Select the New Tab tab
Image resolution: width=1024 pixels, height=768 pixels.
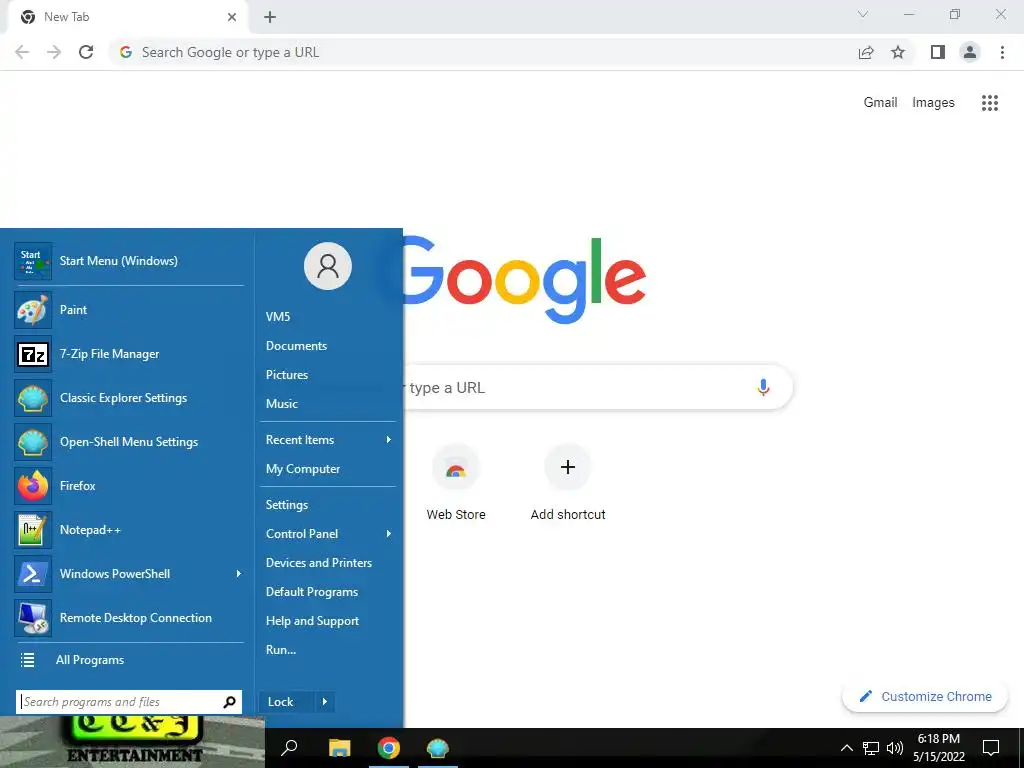point(127,17)
